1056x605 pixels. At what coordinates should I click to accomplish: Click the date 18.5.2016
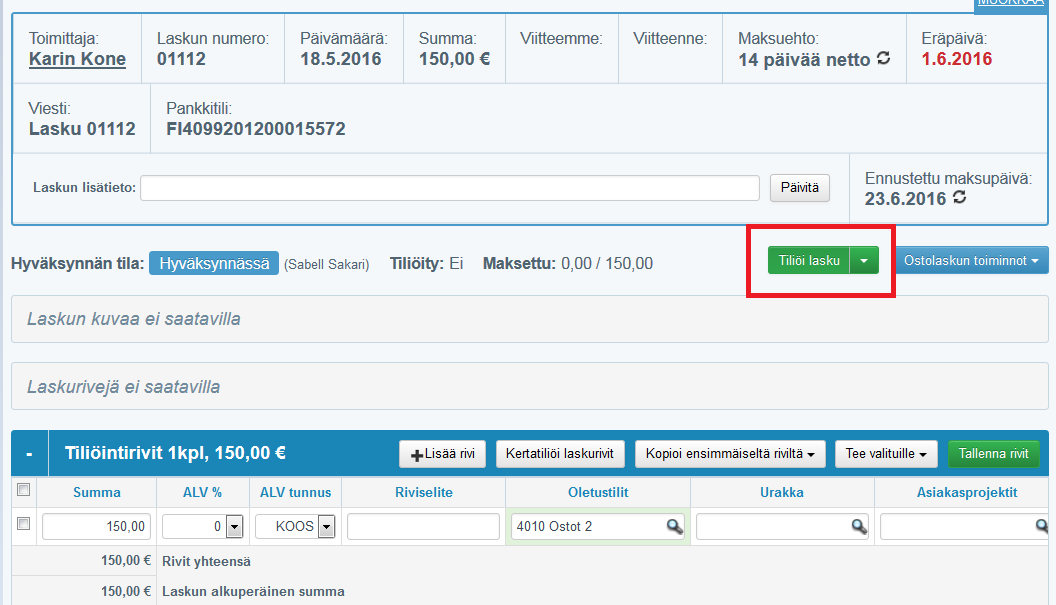(x=341, y=59)
